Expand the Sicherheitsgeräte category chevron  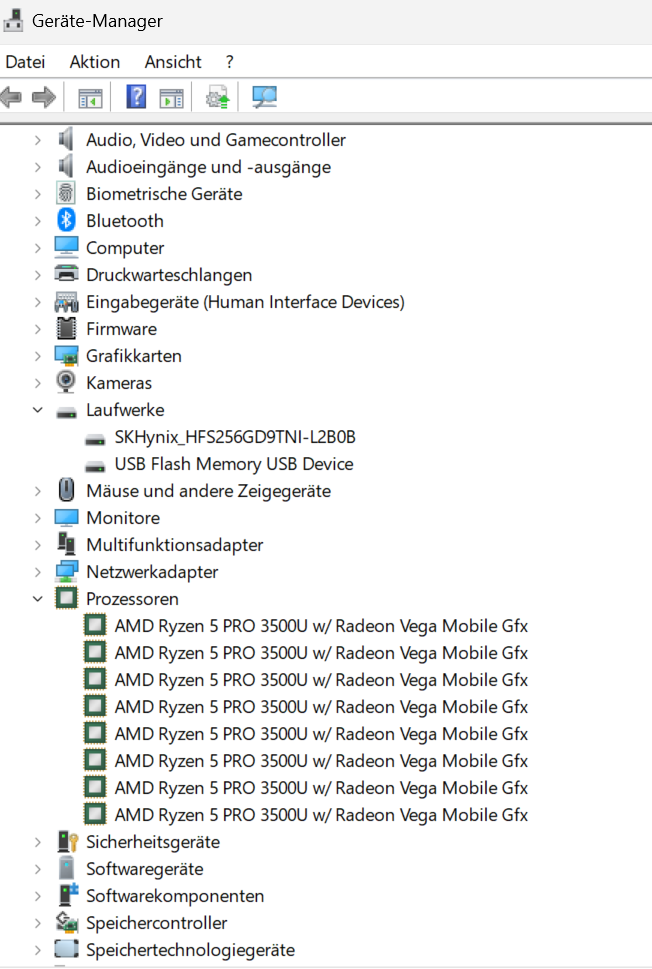[38, 842]
